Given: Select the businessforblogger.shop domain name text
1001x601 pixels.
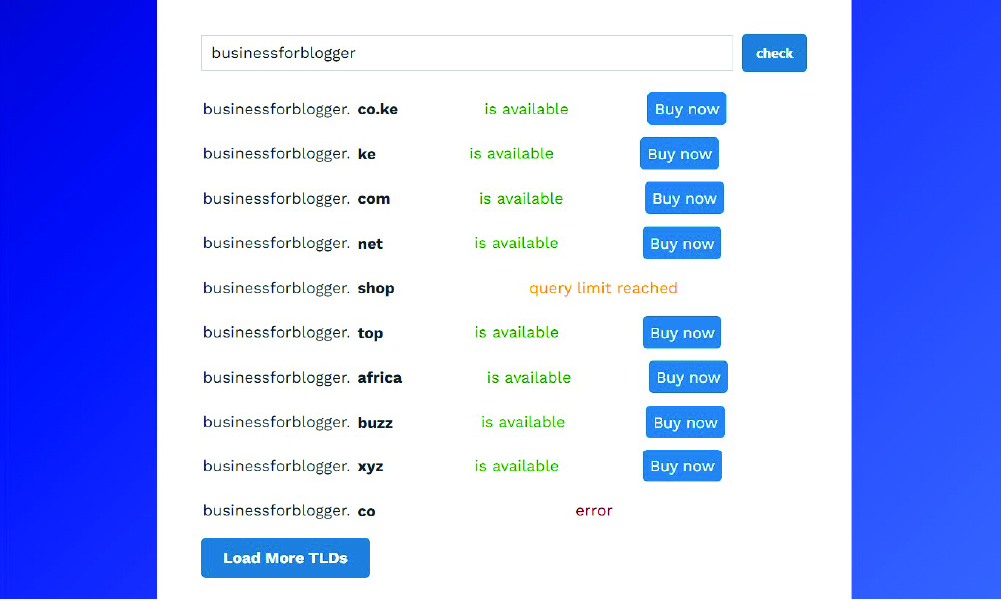Looking at the screenshot, I should tap(296, 288).
